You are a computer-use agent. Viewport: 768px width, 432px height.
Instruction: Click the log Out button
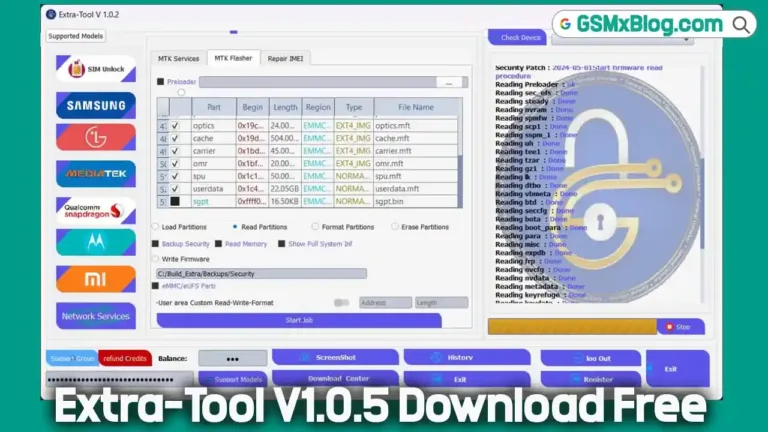click(x=591, y=358)
